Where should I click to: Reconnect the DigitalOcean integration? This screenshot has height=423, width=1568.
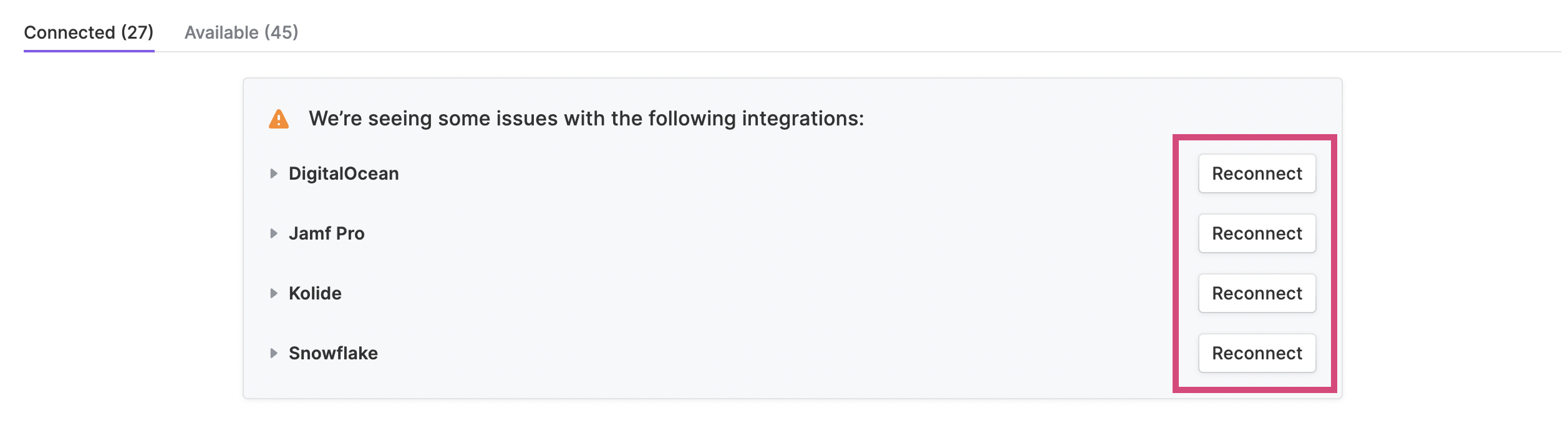point(1257,173)
